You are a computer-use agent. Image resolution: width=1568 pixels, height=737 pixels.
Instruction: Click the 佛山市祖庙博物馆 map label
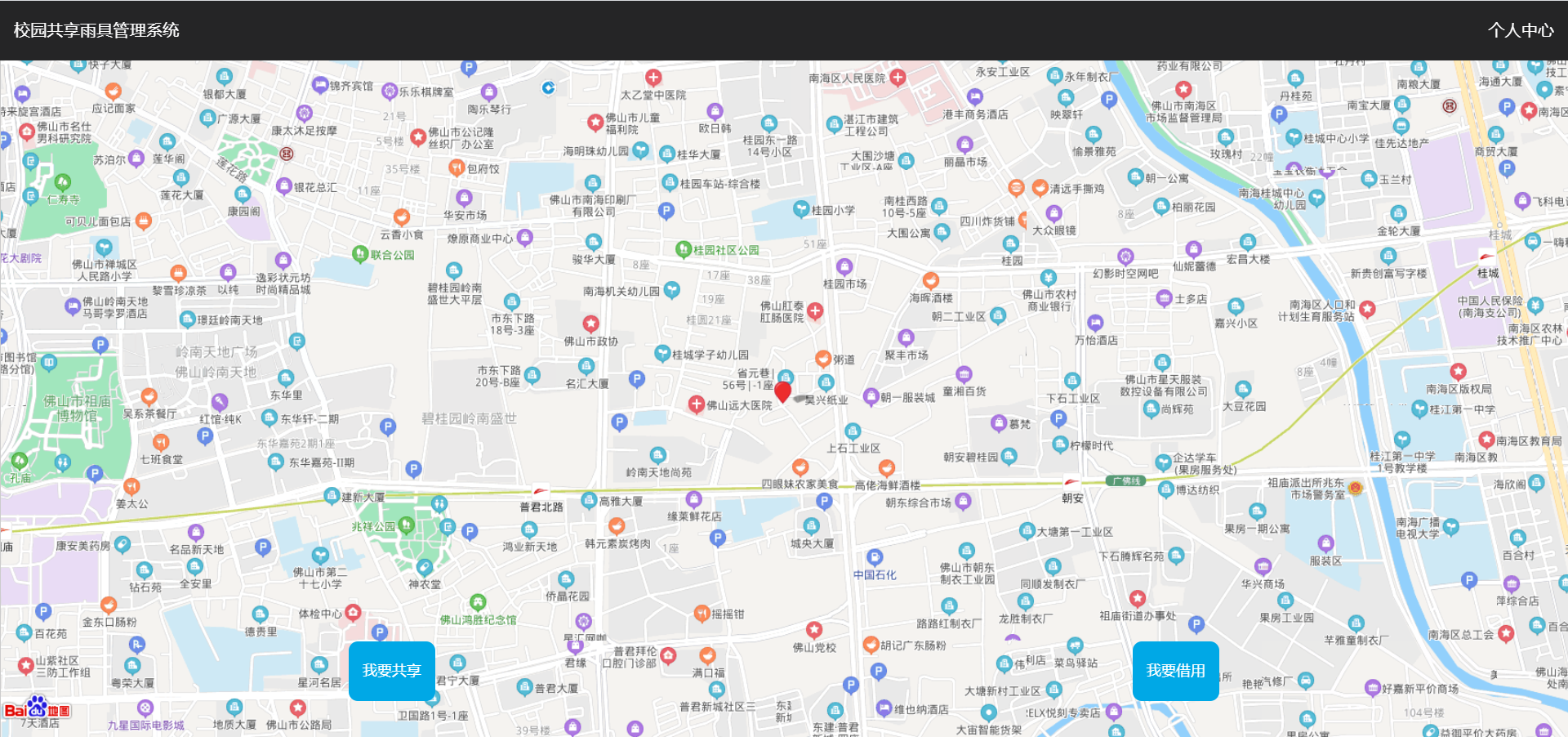tap(76, 408)
